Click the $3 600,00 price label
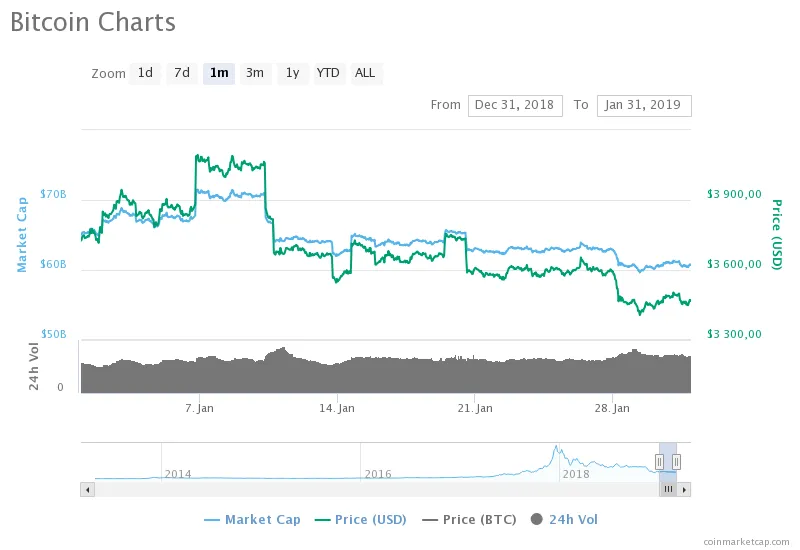 [x=734, y=264]
